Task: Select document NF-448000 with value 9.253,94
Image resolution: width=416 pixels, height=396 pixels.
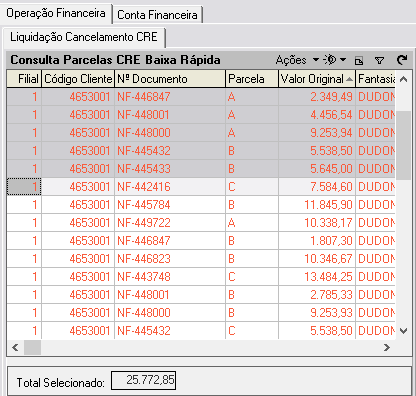Action: click(x=201, y=133)
